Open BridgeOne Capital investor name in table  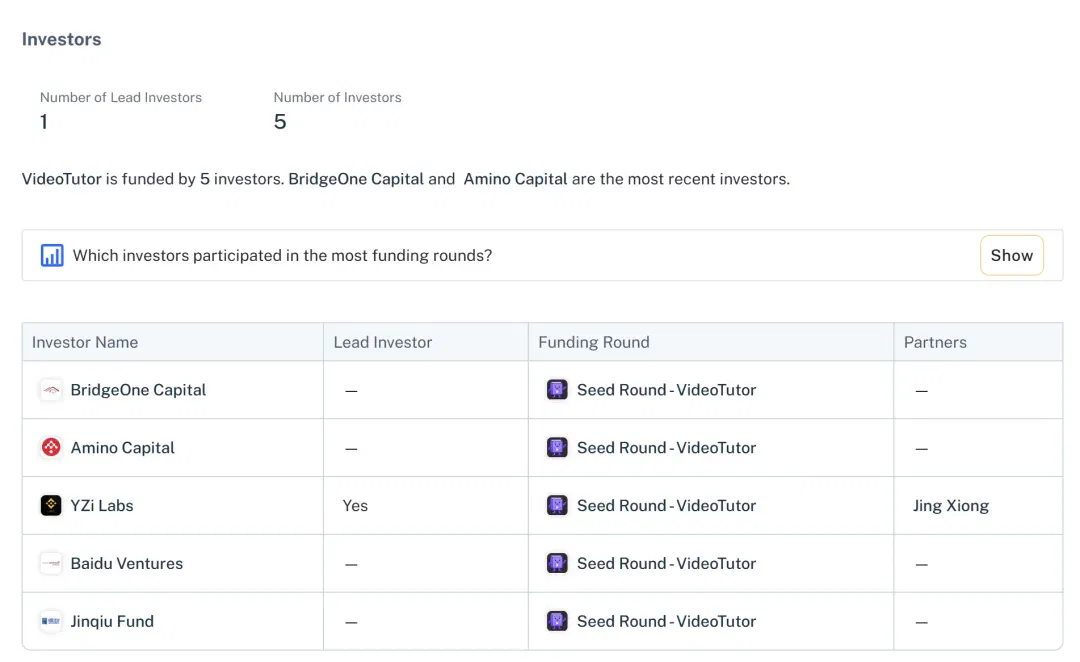tap(138, 390)
